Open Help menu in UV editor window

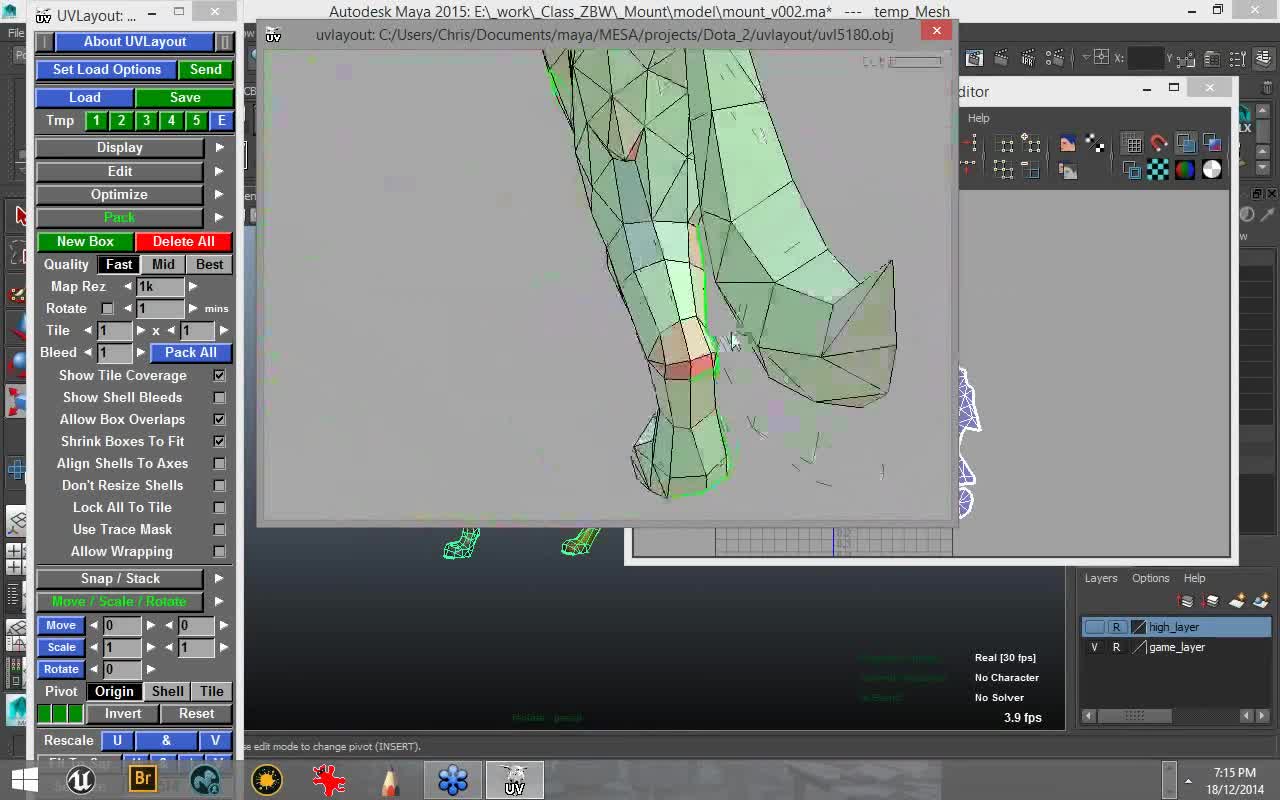point(978,118)
